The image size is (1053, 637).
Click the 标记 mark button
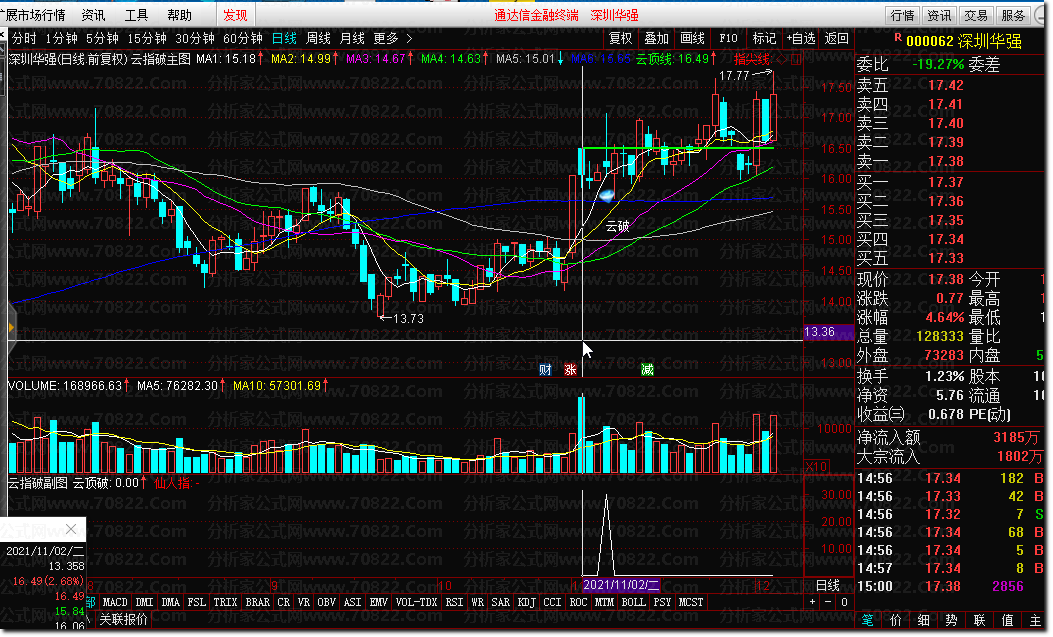[764, 39]
